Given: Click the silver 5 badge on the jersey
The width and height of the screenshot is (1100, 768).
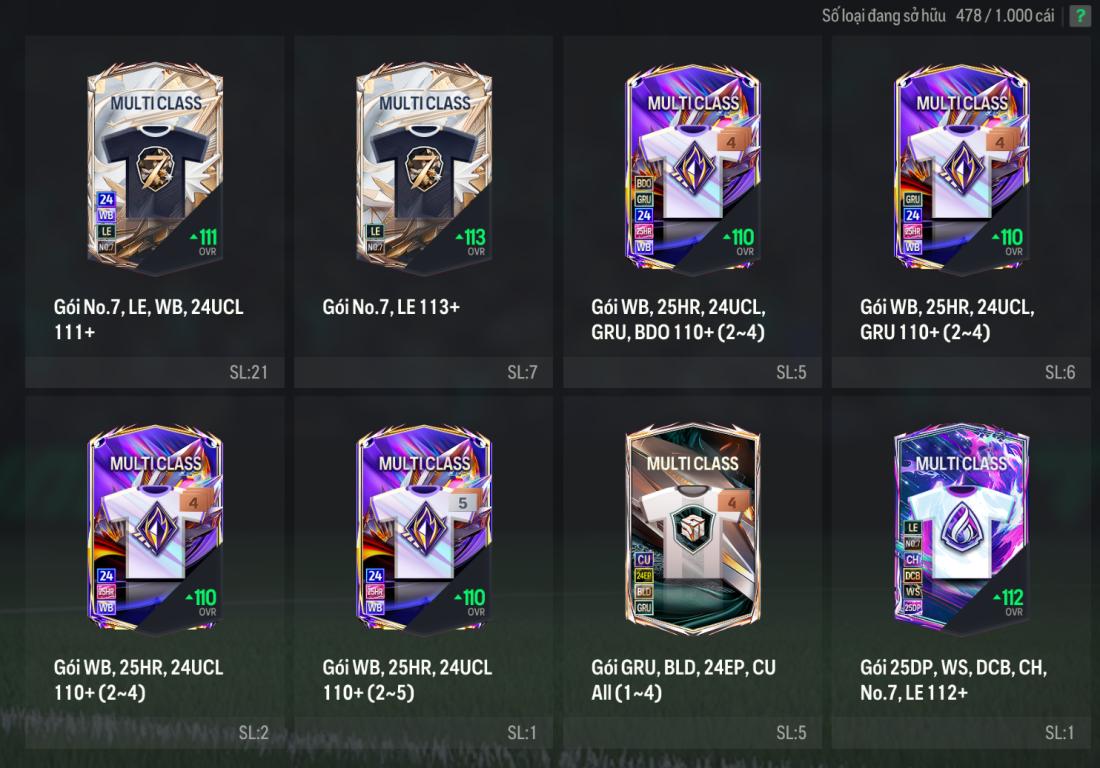Looking at the screenshot, I should [462, 502].
